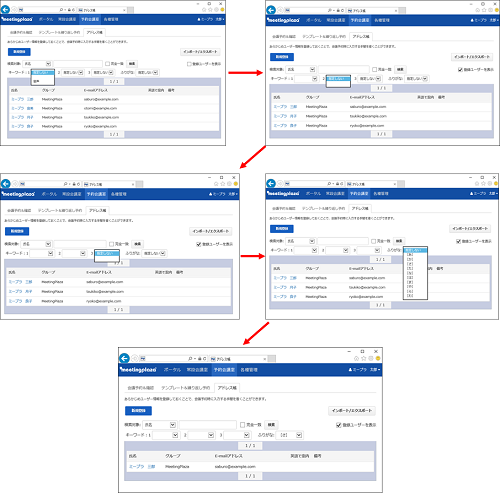This screenshot has height=493, width=500.
Task: Click the meetingplaza logo in the four-contact first screenshot
Action: point(17,19)
